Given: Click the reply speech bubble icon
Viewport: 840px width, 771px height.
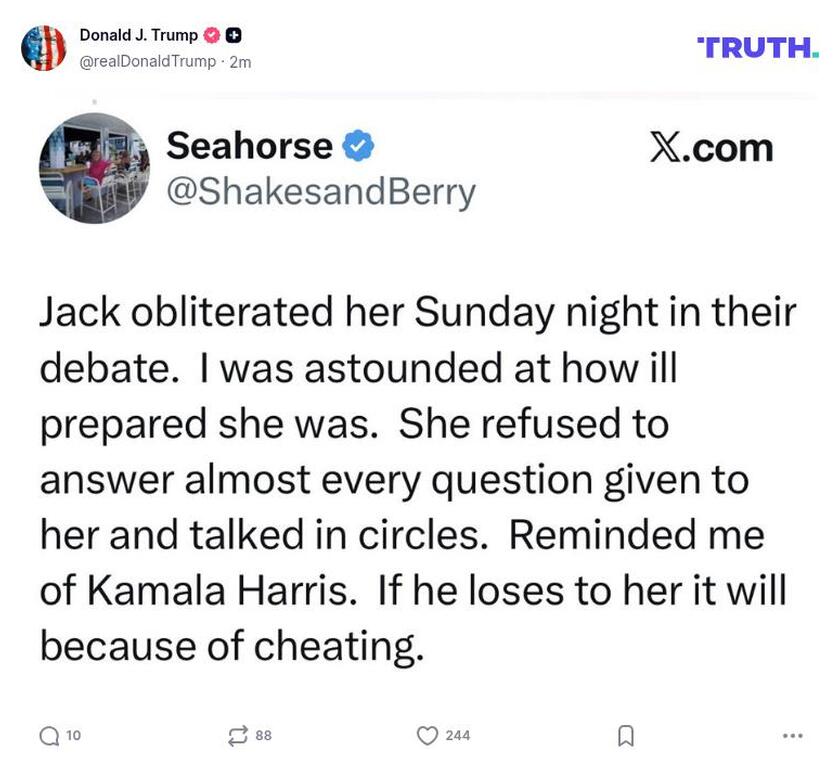Looking at the screenshot, I should (49, 736).
